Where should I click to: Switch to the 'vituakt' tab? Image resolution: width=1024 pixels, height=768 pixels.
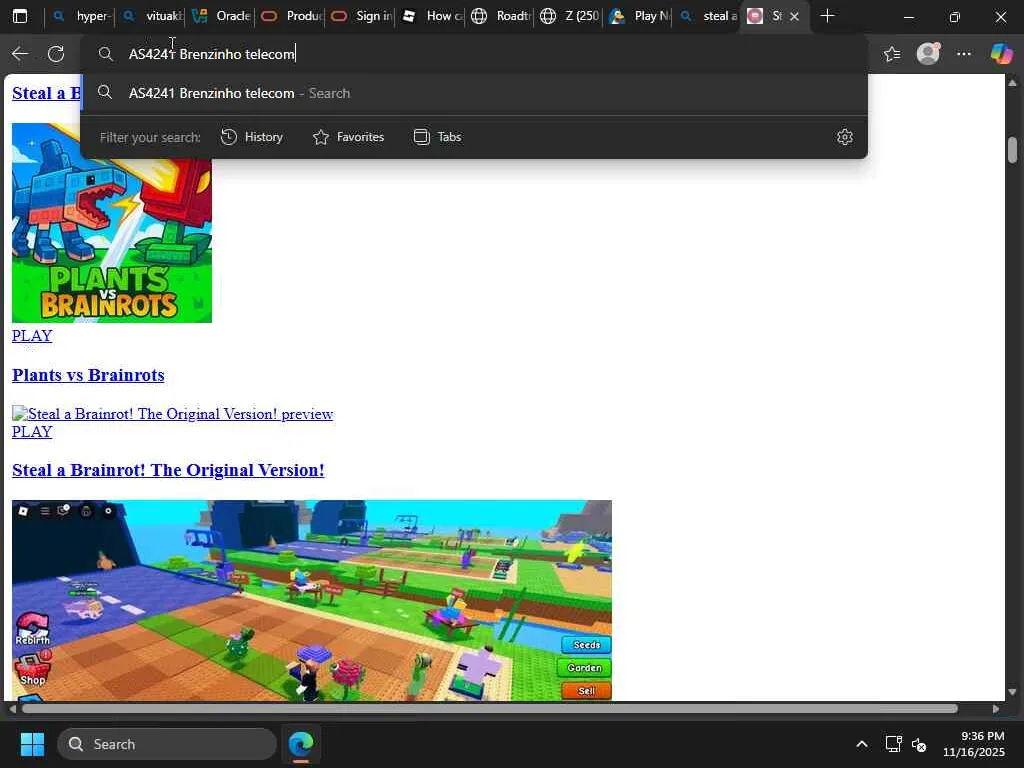coord(150,16)
